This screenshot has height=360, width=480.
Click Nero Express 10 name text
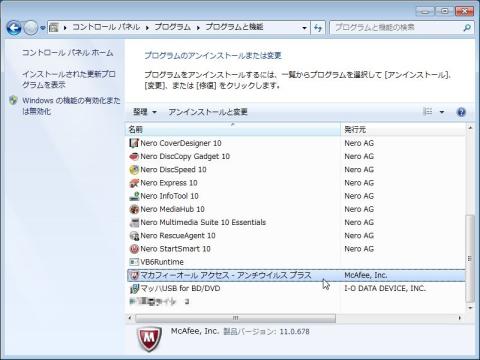tap(169, 183)
